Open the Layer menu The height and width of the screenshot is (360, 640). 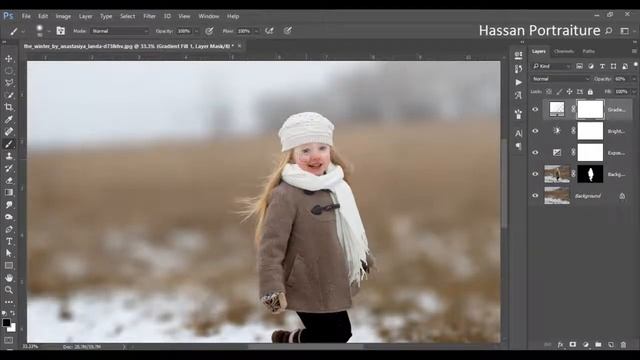pos(85,16)
